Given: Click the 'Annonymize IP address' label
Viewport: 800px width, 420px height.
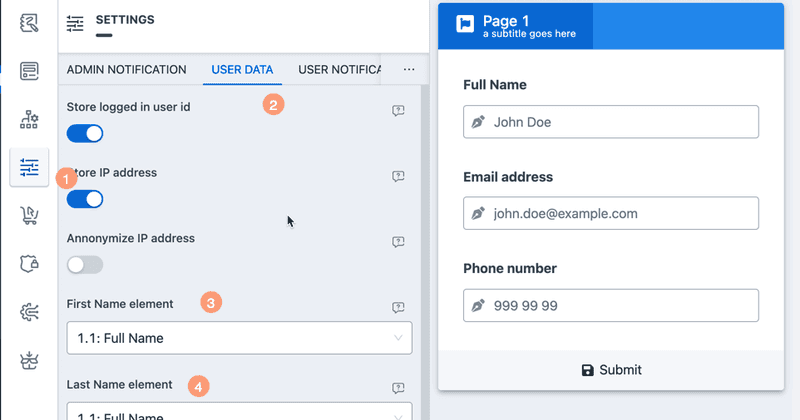Looking at the screenshot, I should point(131,238).
